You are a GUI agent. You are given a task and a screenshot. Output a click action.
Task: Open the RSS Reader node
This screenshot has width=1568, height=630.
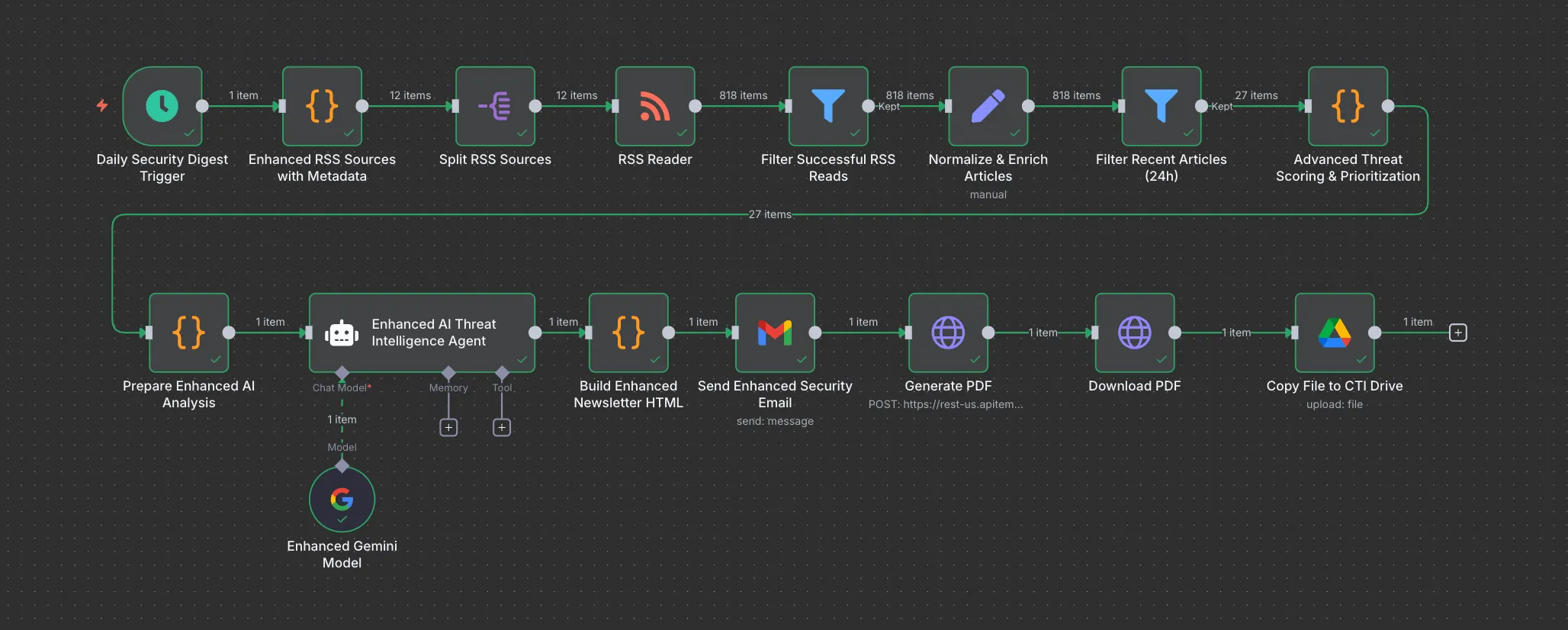coord(655,106)
